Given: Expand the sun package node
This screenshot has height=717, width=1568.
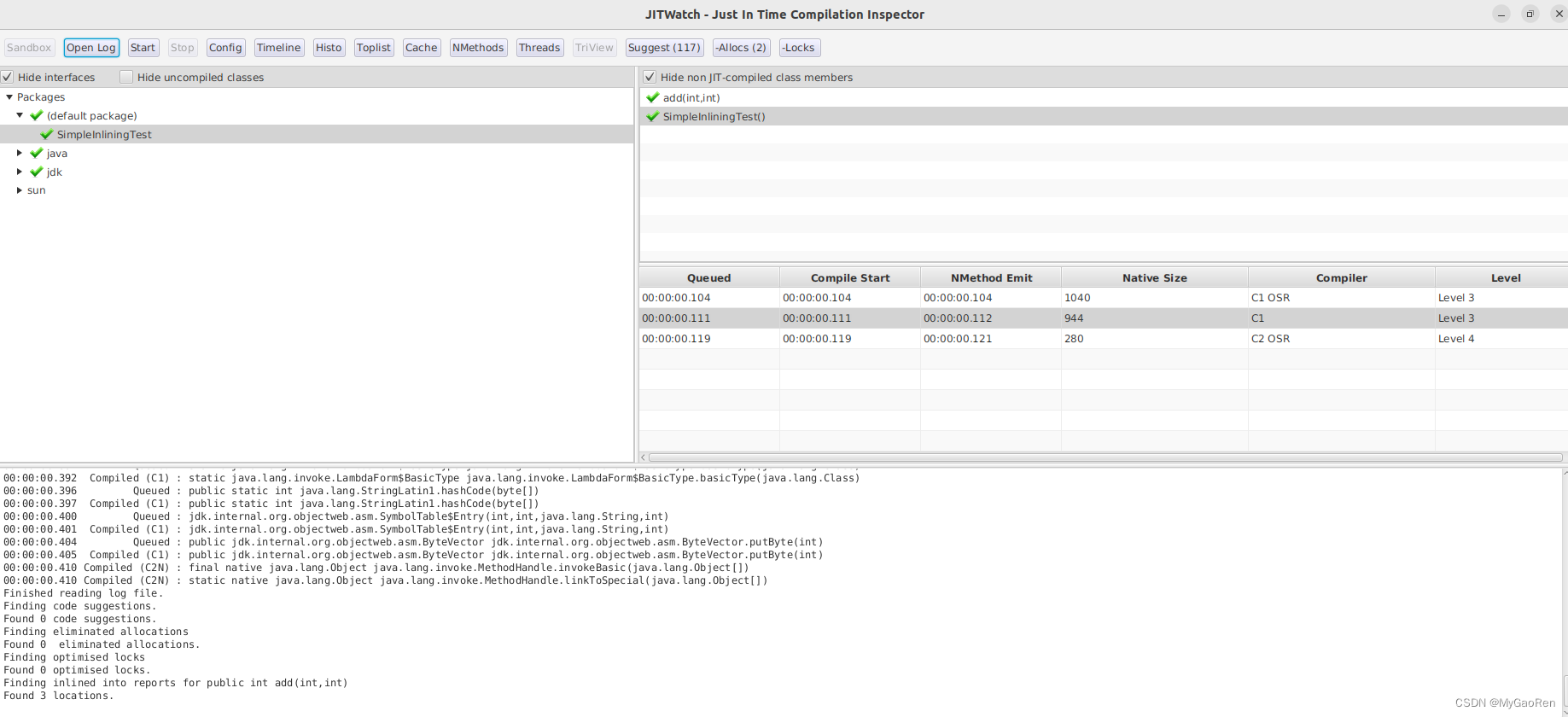Looking at the screenshot, I should tap(20, 190).
